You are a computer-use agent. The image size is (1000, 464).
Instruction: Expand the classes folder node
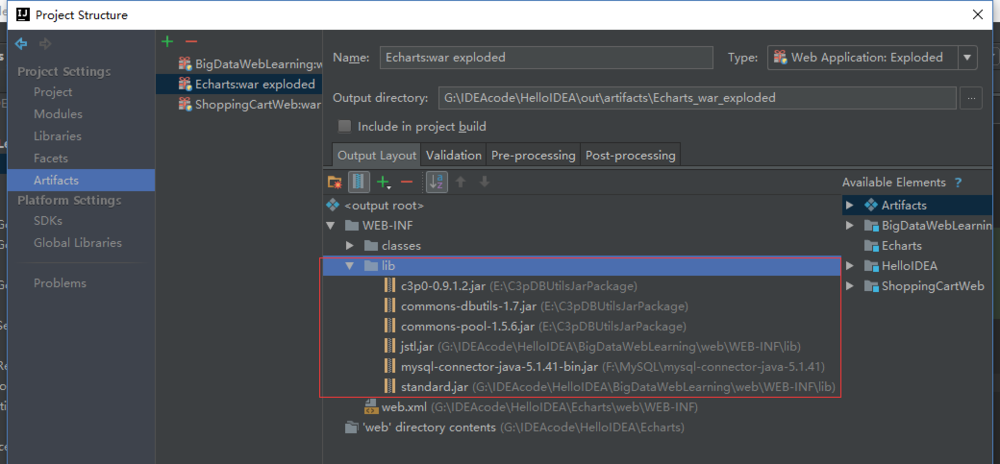point(349,245)
